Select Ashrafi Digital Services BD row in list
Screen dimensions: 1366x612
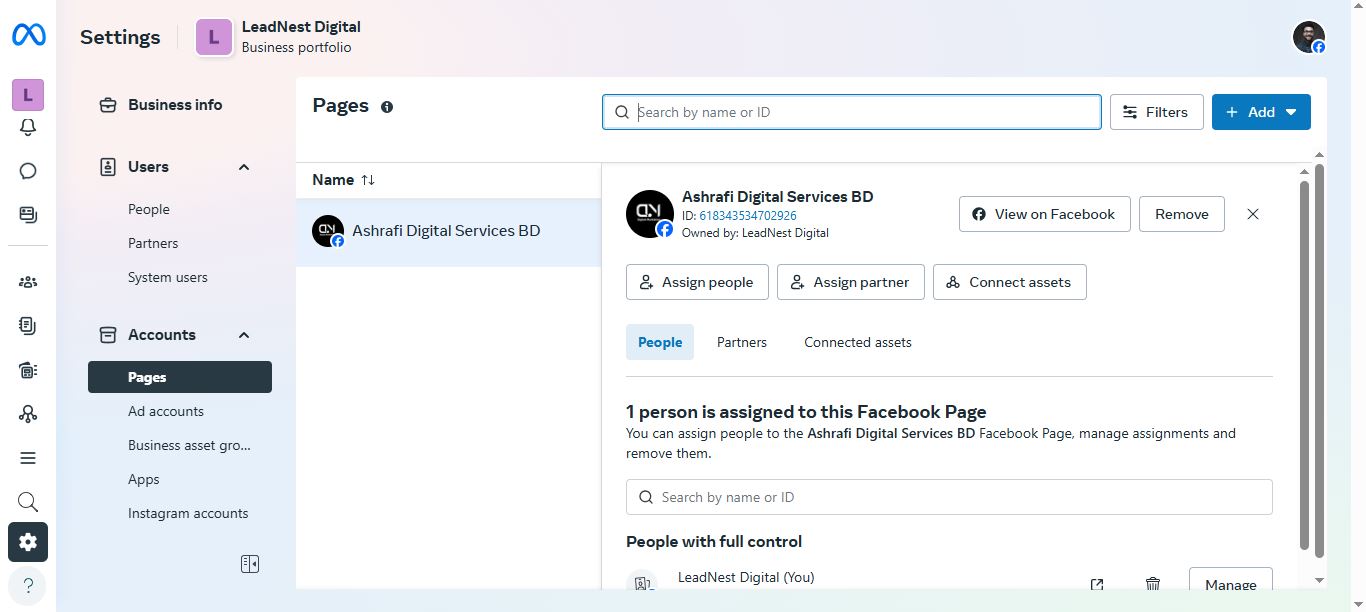point(448,232)
